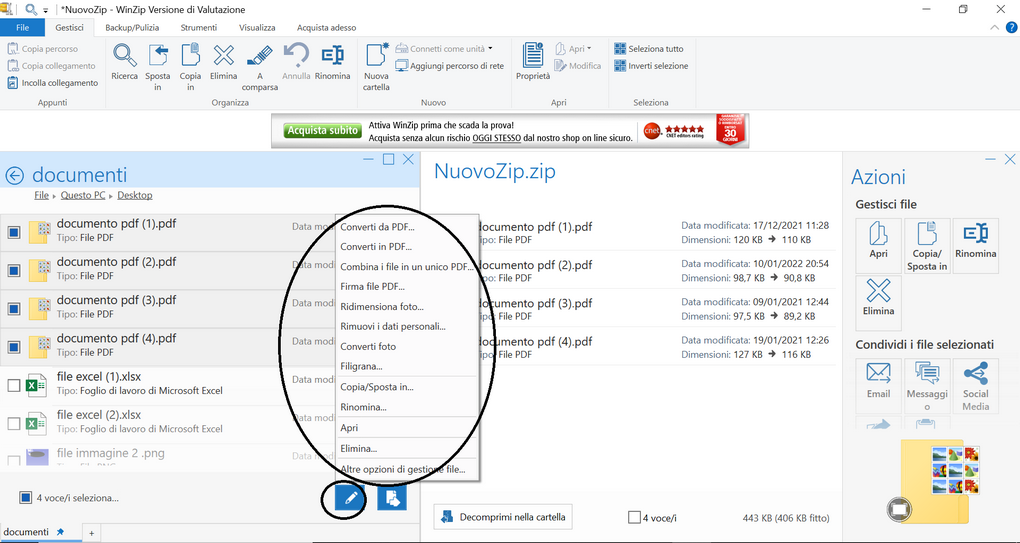Image resolution: width=1020 pixels, height=543 pixels.
Task: Choose Filigrana... from the context menu
Action: point(407,367)
